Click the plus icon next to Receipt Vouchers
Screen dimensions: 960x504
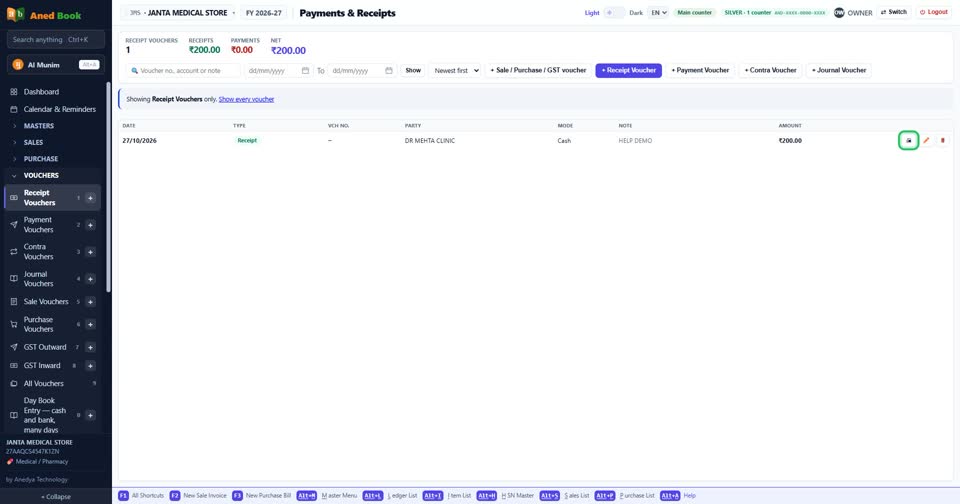pos(90,198)
